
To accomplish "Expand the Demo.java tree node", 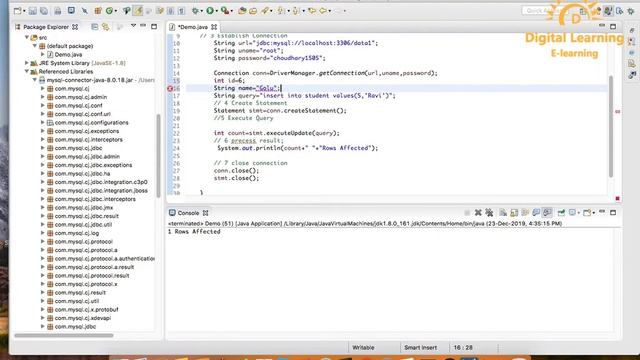I will click(42, 54).
